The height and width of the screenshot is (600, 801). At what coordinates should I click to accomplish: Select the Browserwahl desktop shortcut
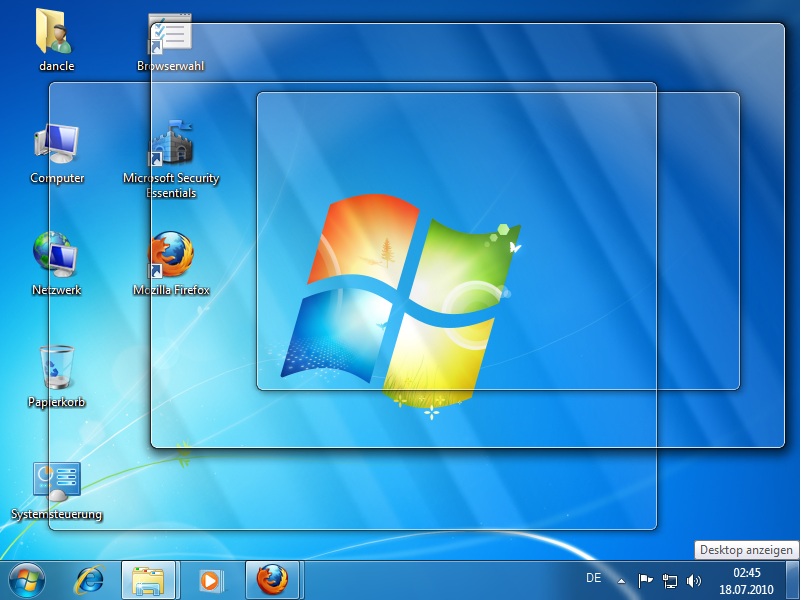pos(169,35)
